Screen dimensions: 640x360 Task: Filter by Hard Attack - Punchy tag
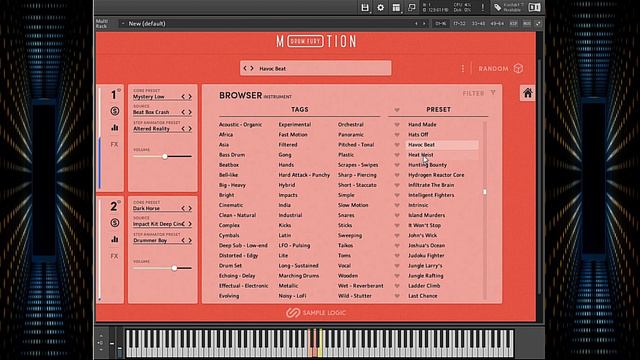304,175
